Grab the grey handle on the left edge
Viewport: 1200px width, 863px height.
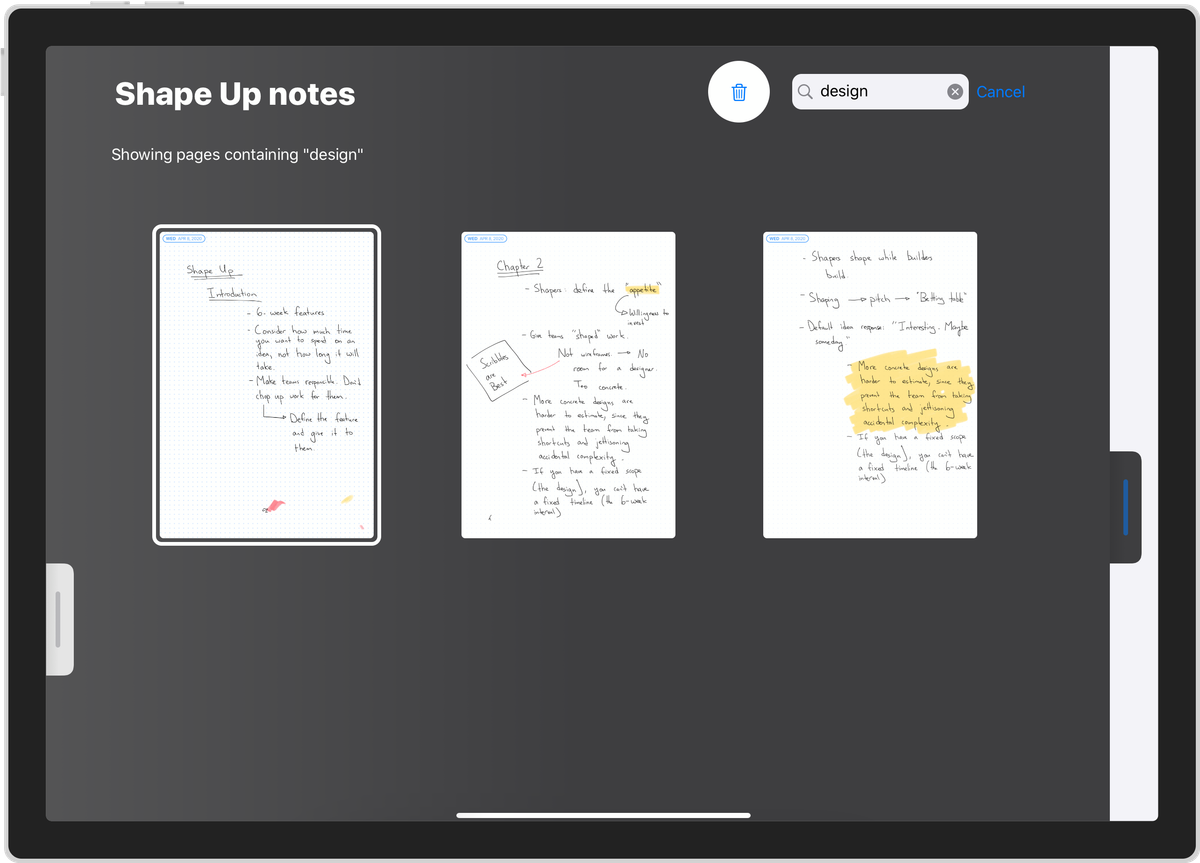59,619
